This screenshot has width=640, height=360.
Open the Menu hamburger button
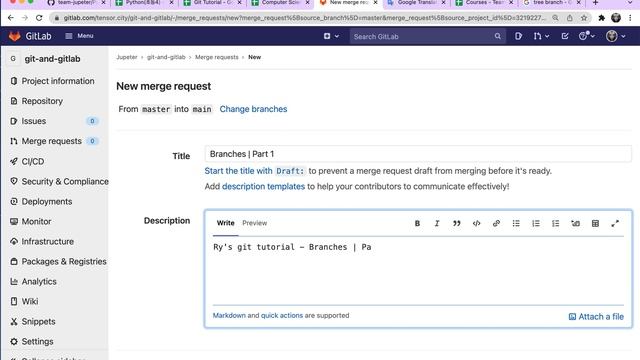79,36
